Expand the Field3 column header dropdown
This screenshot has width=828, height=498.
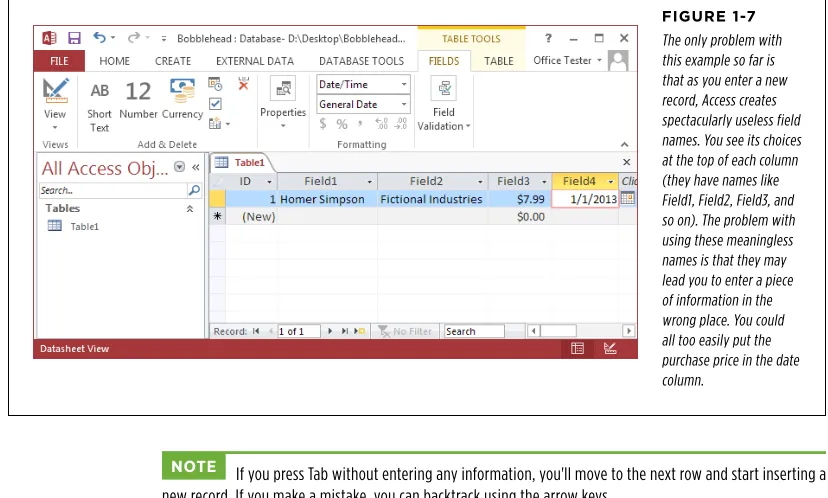tap(544, 182)
